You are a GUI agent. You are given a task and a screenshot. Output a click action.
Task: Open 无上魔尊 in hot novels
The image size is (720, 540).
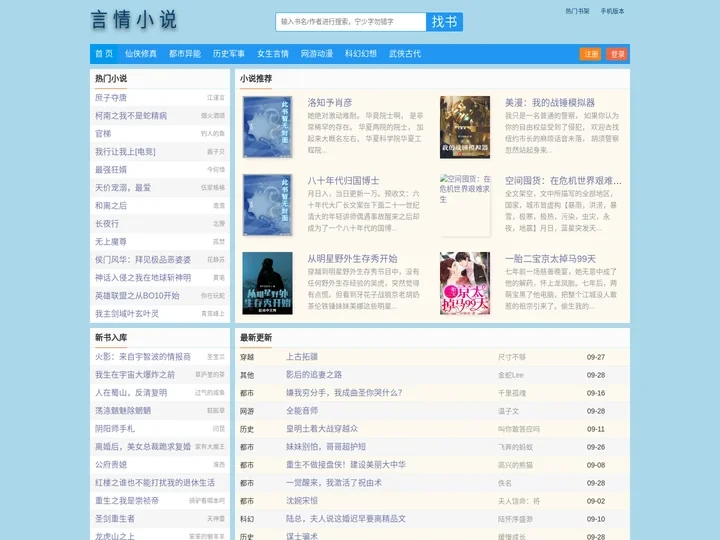point(111,242)
